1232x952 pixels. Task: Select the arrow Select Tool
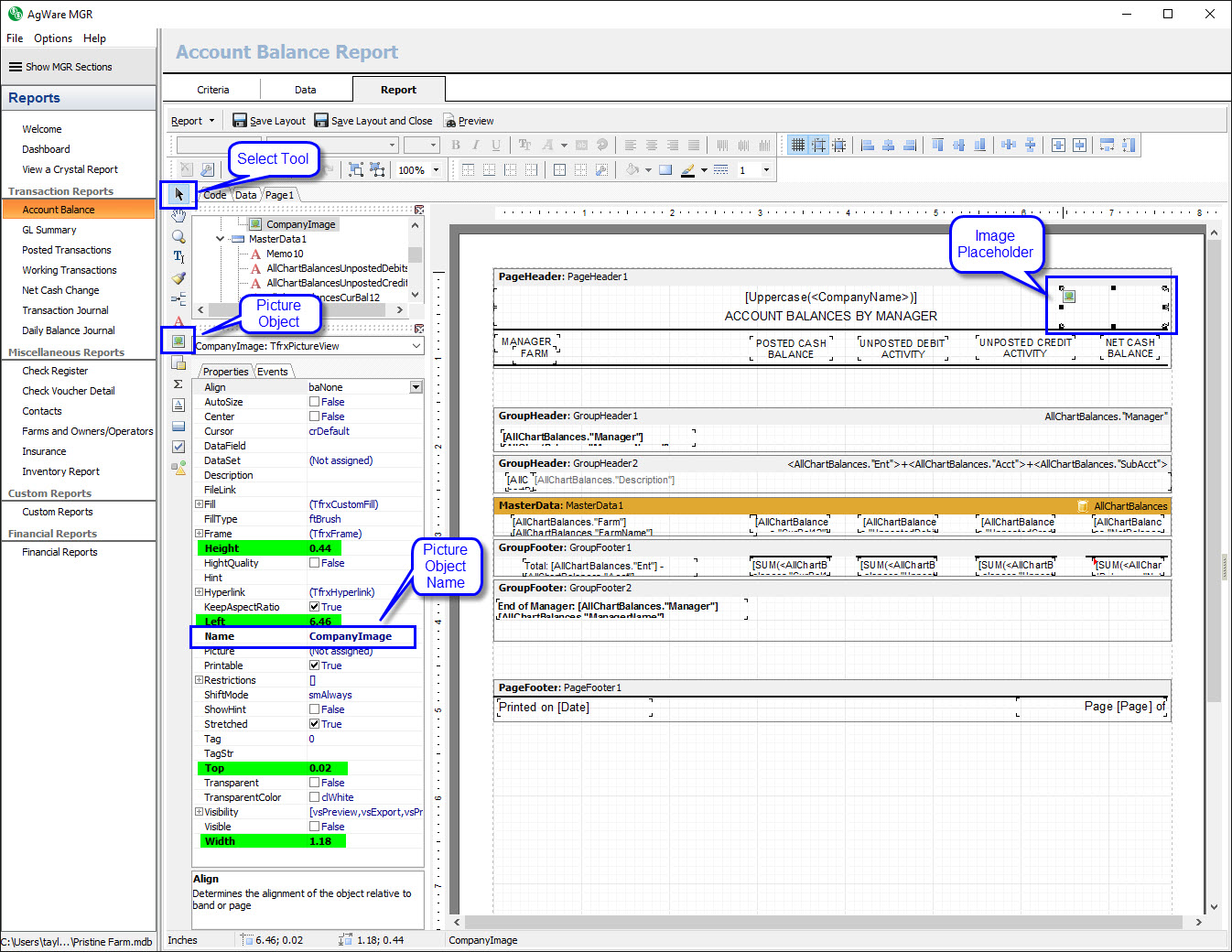(179, 194)
